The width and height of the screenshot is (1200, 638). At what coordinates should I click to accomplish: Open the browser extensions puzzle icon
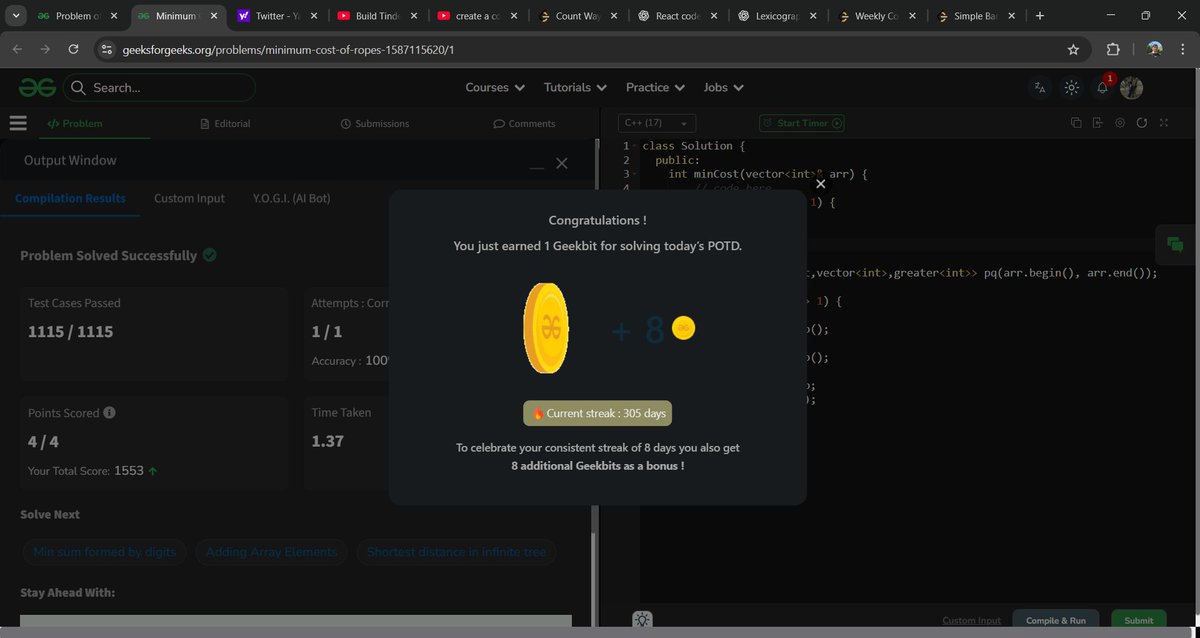click(x=1113, y=49)
